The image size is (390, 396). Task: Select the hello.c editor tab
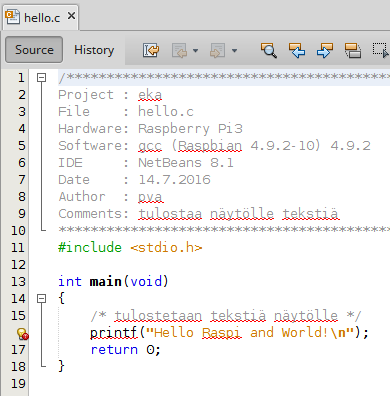coord(41,17)
